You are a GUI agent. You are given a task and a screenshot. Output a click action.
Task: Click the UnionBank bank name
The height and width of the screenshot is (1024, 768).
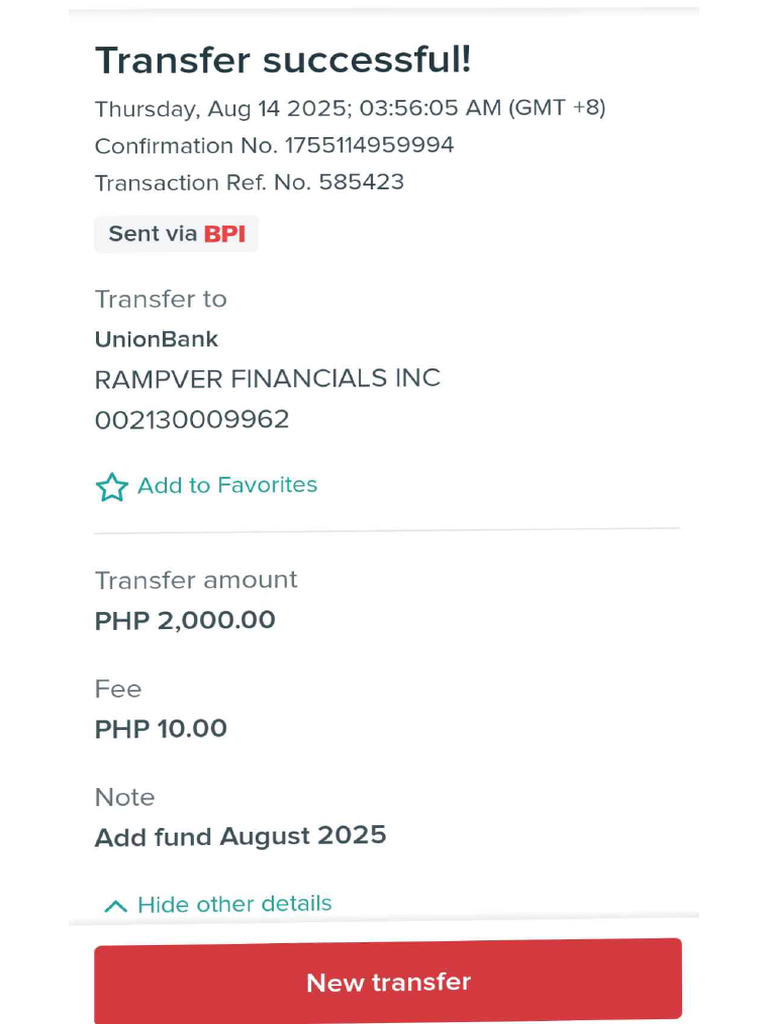156,339
